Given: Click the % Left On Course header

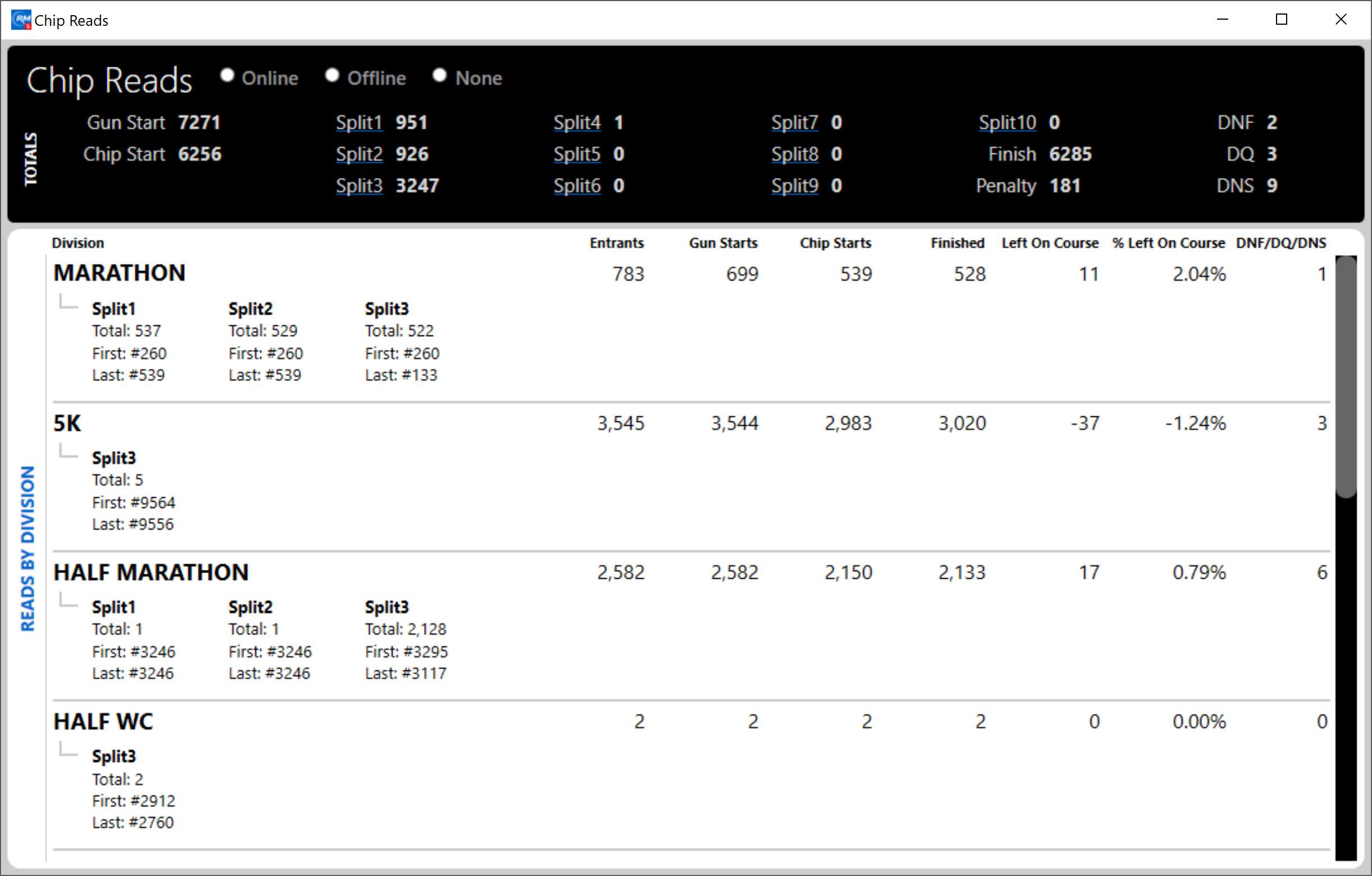Looking at the screenshot, I should pos(1169,243).
